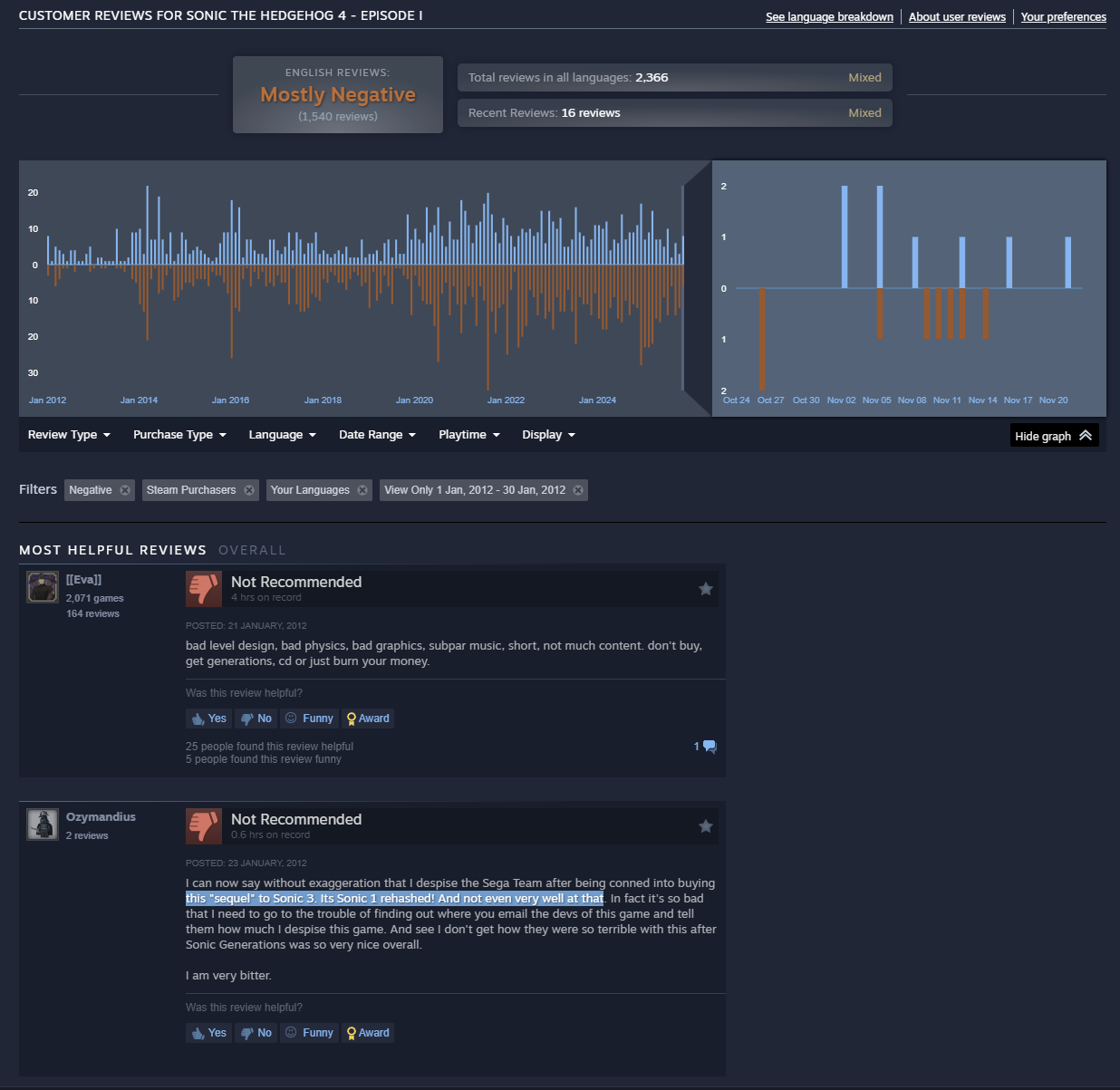
Task: Remove the Steam Purchasers filter tag
Action: point(249,490)
